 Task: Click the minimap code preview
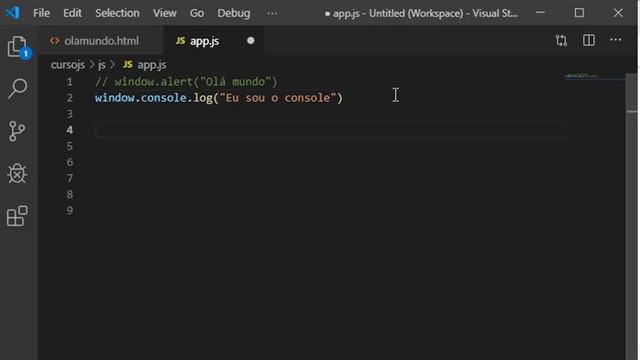coord(582,76)
